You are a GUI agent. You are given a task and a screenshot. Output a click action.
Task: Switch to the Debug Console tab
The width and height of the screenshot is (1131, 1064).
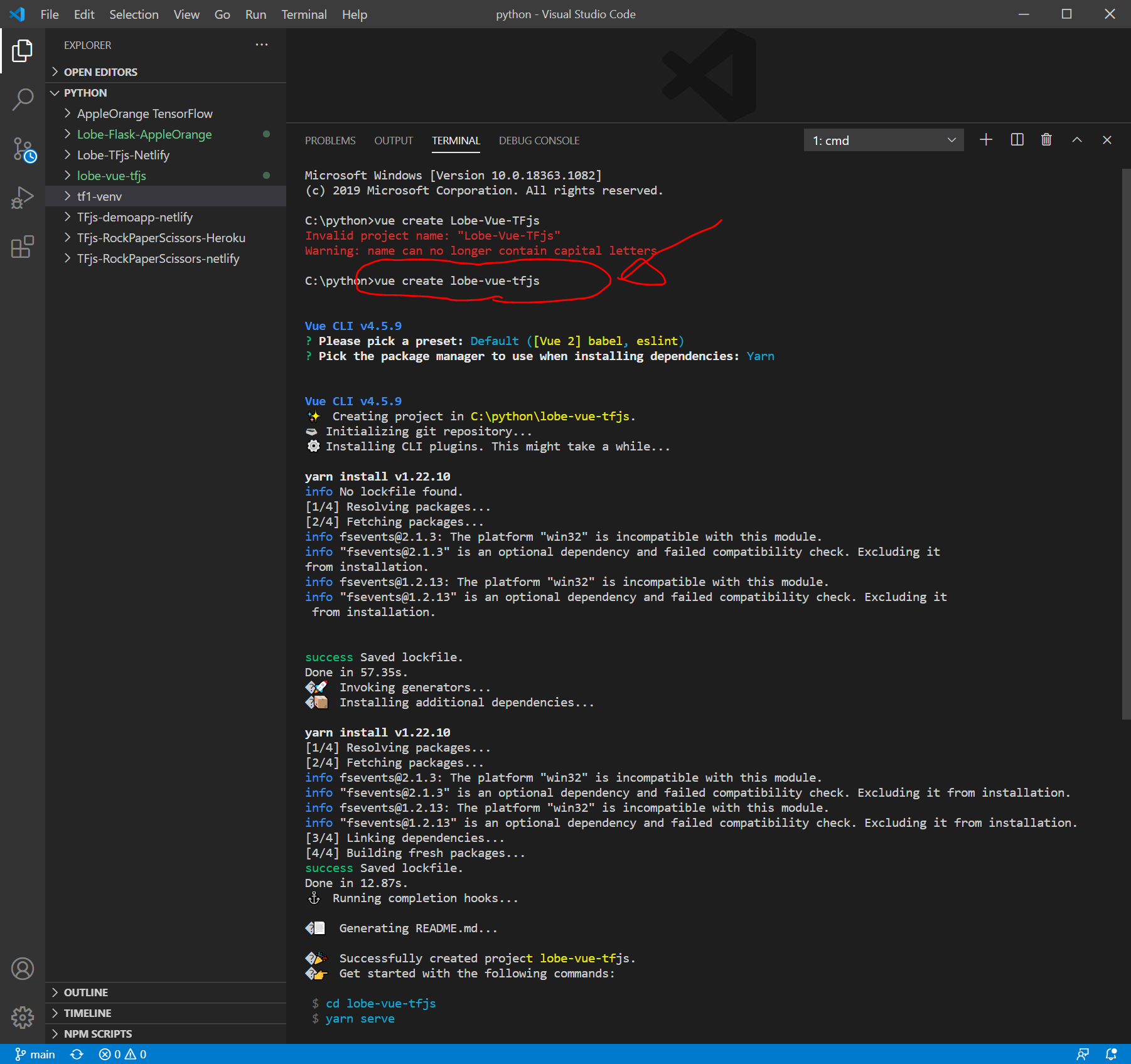tap(539, 141)
